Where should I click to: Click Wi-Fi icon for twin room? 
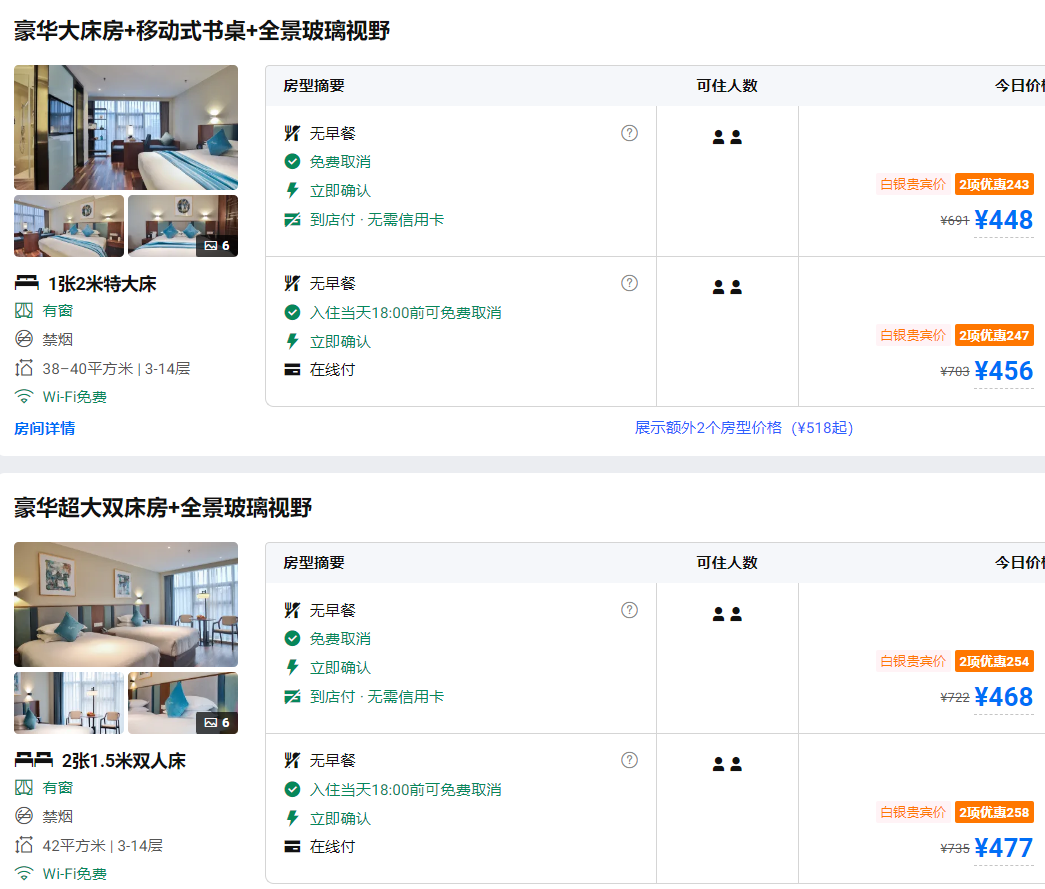[x=24, y=874]
